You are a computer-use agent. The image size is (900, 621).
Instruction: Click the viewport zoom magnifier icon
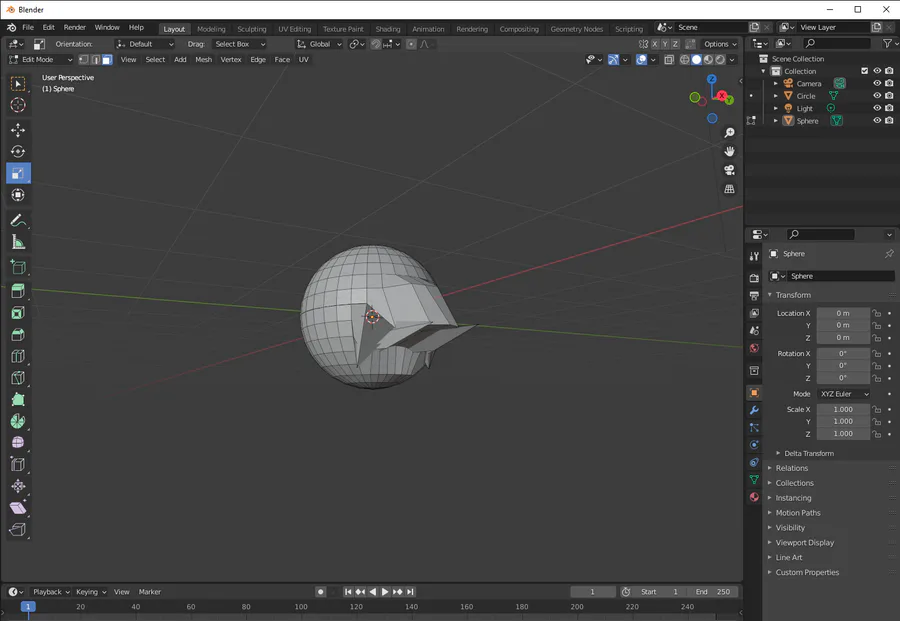pyautogui.click(x=729, y=133)
